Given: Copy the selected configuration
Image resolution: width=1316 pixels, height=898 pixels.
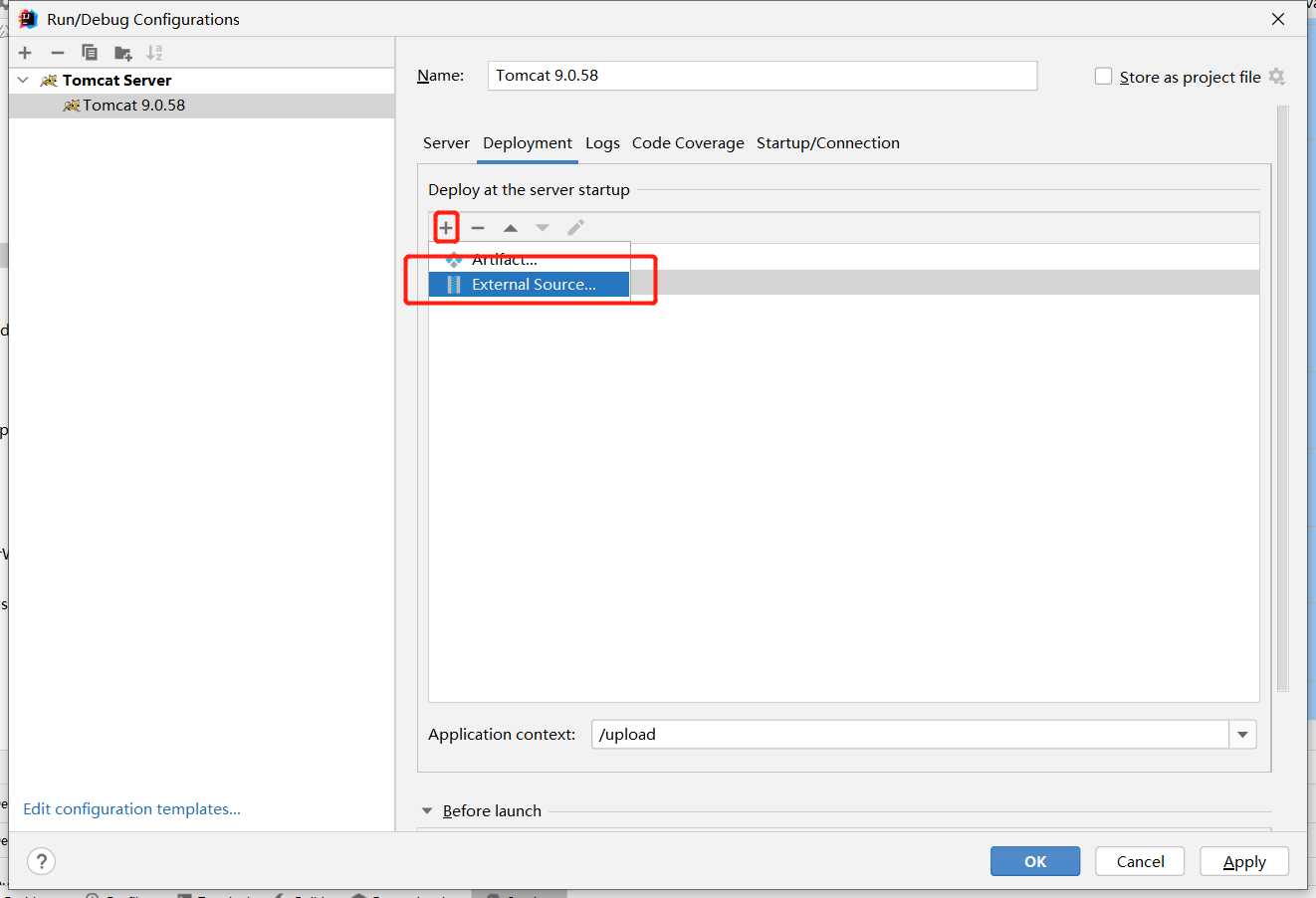Looking at the screenshot, I should coord(90,53).
